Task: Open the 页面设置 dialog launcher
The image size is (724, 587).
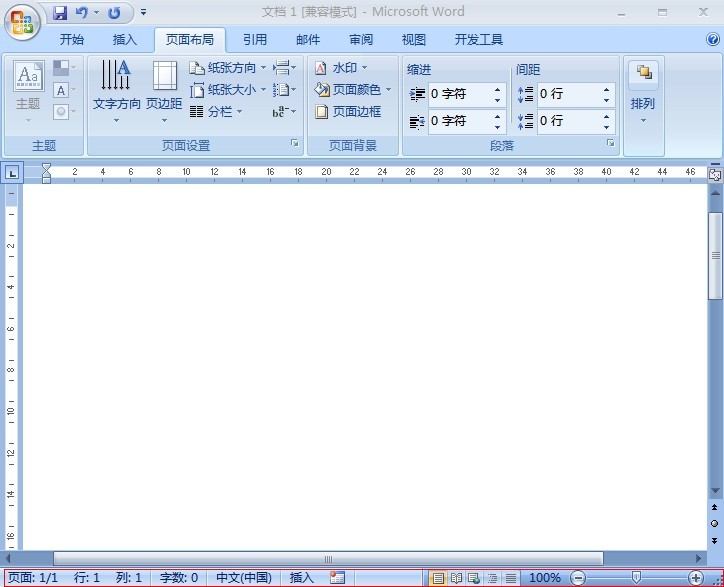Action: pos(295,144)
